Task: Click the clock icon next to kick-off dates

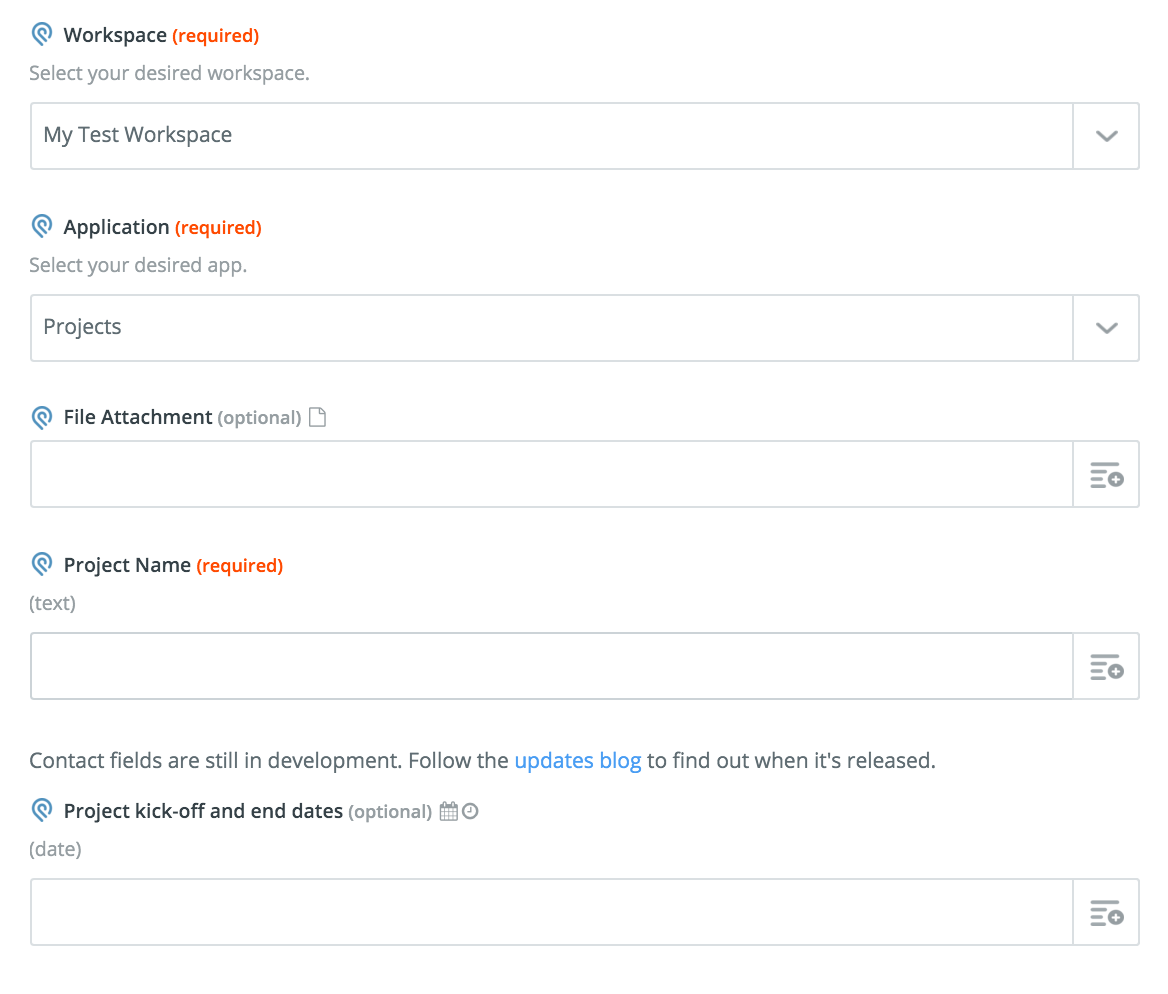Action: point(470,811)
